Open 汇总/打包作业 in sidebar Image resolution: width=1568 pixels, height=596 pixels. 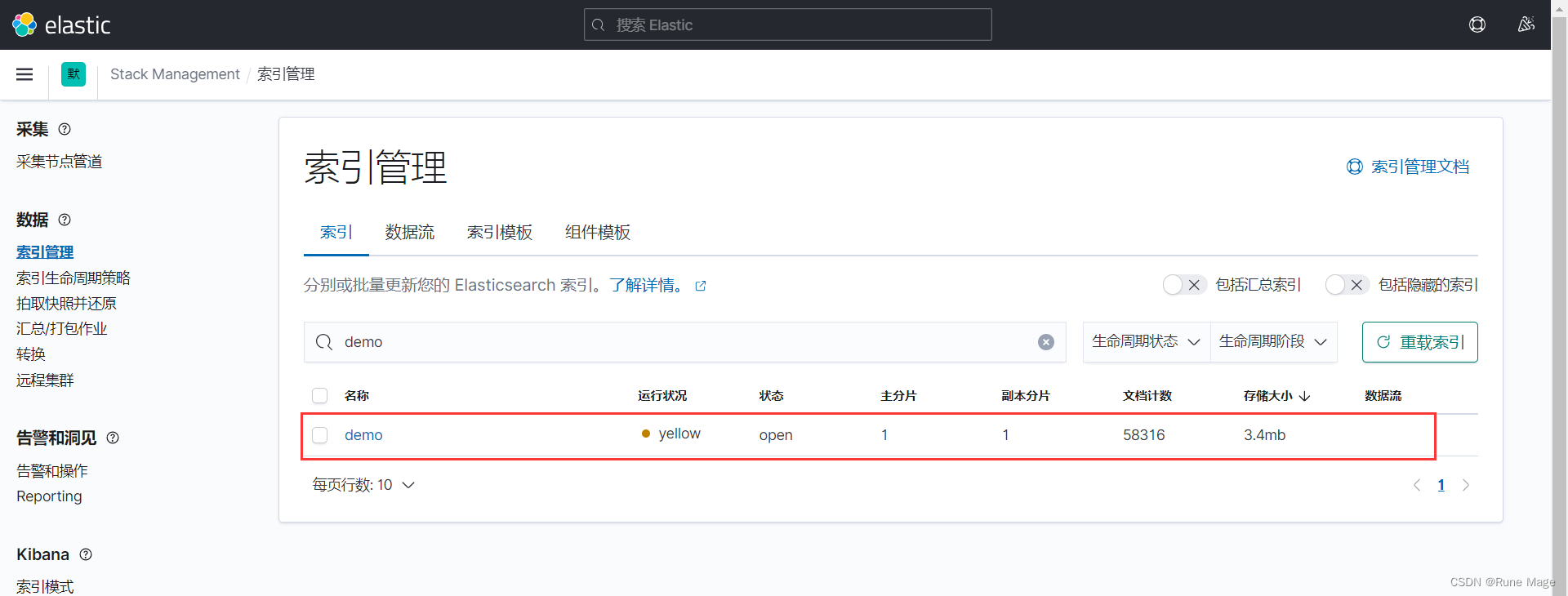(x=62, y=329)
